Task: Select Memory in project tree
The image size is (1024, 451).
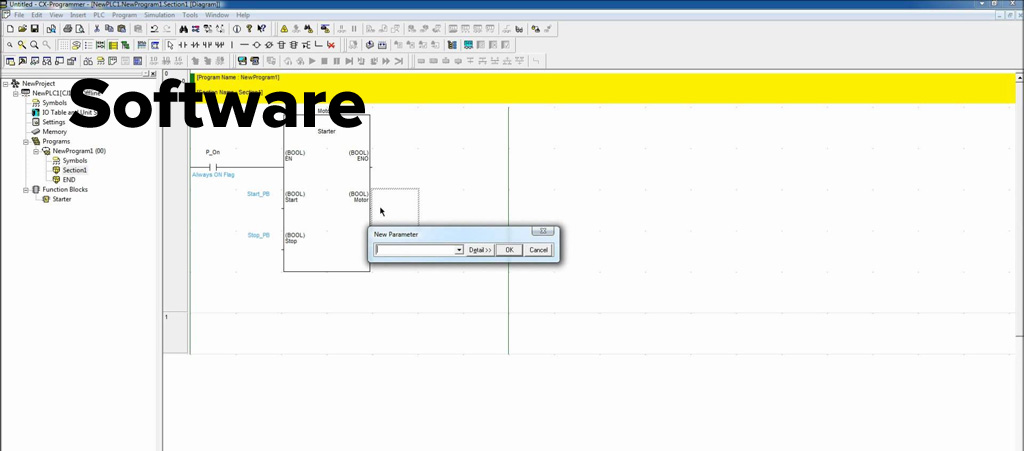Action: 54,132
